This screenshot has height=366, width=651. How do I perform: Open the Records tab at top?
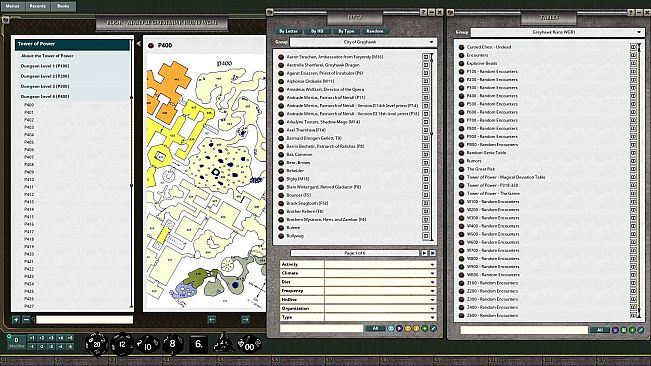point(38,6)
